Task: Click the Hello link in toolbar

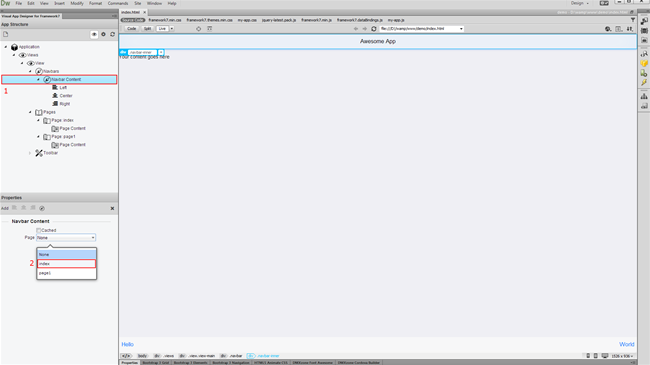Action: tap(127, 344)
